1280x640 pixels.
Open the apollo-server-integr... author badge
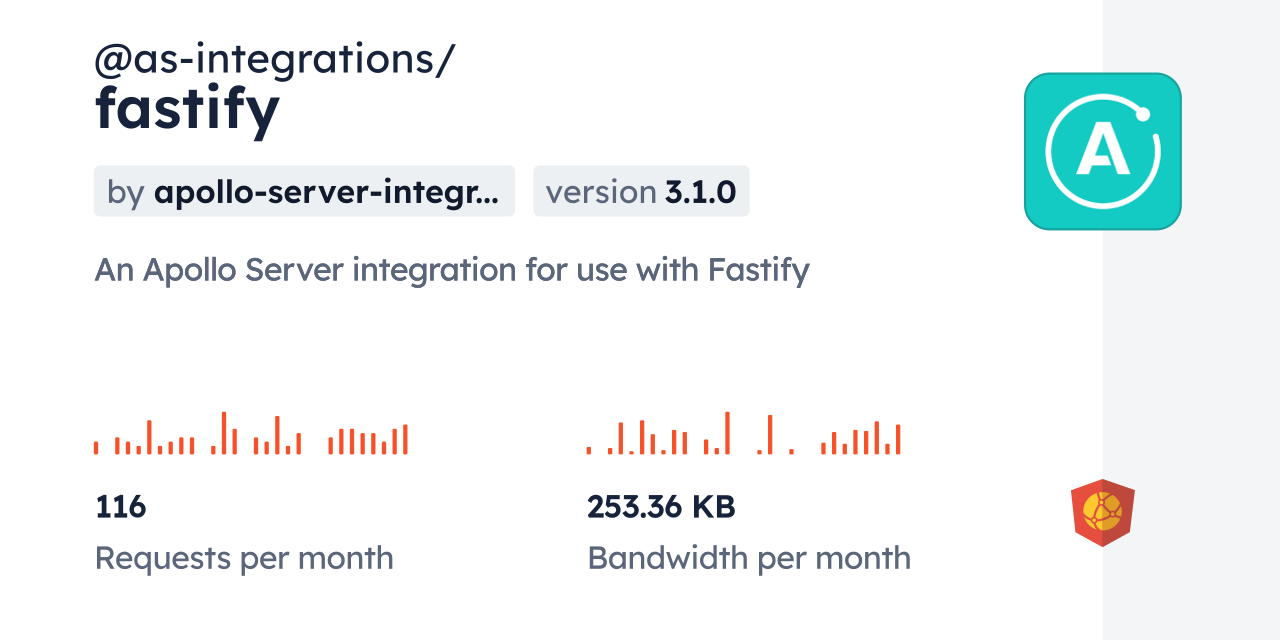(304, 191)
